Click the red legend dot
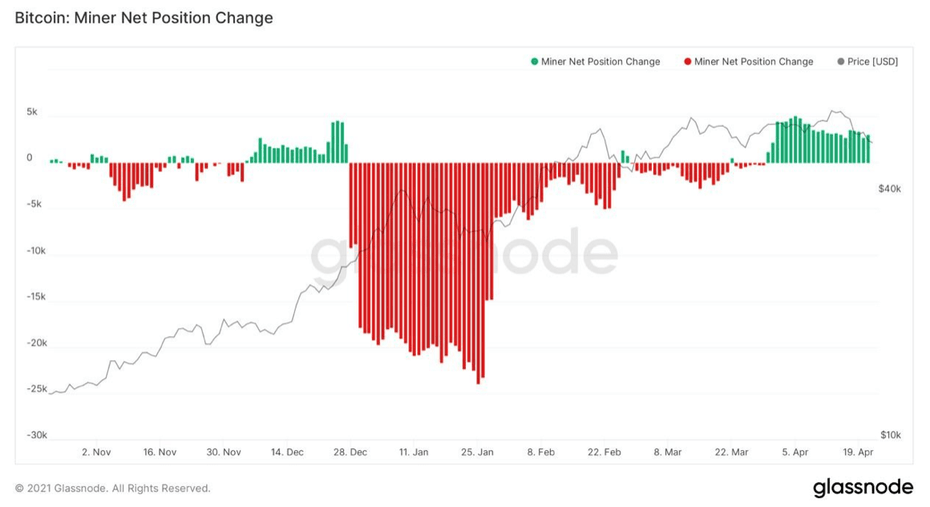 [687, 62]
